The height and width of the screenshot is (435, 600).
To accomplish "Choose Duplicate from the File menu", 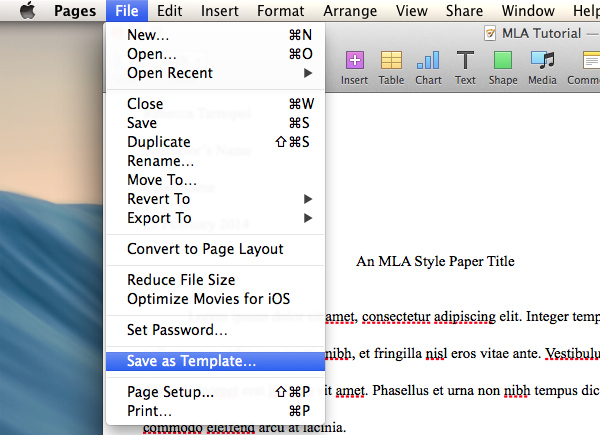I will tap(159, 142).
